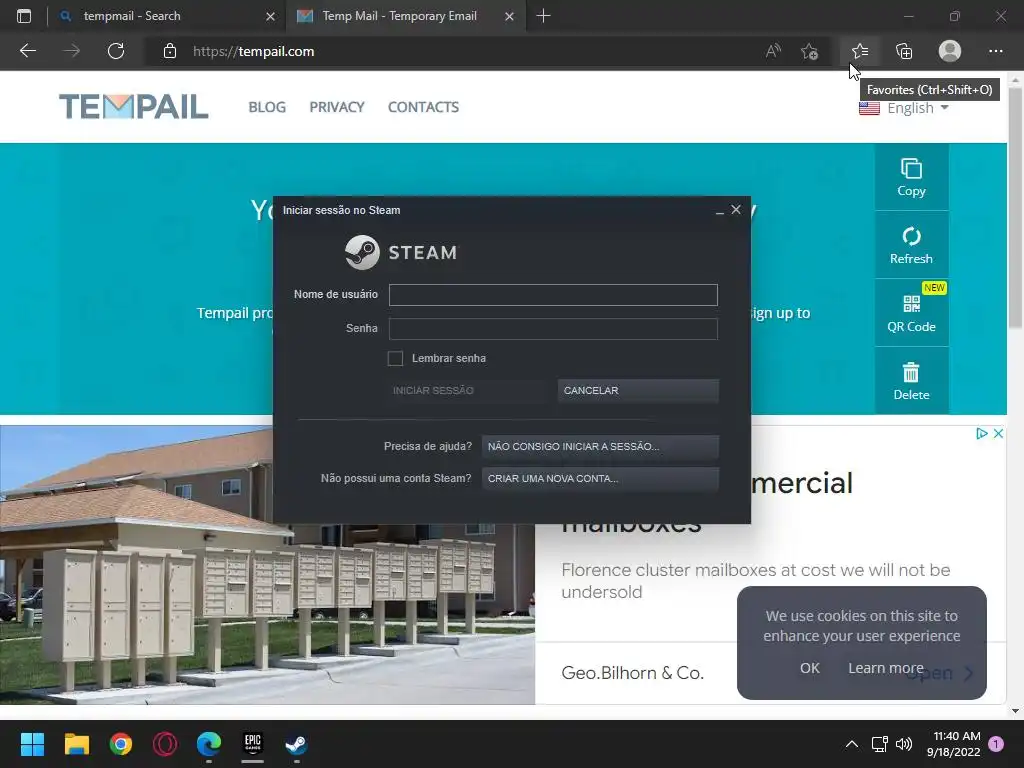The width and height of the screenshot is (1024, 768).
Task: Open the tab actions menu icon
Action: [24, 16]
